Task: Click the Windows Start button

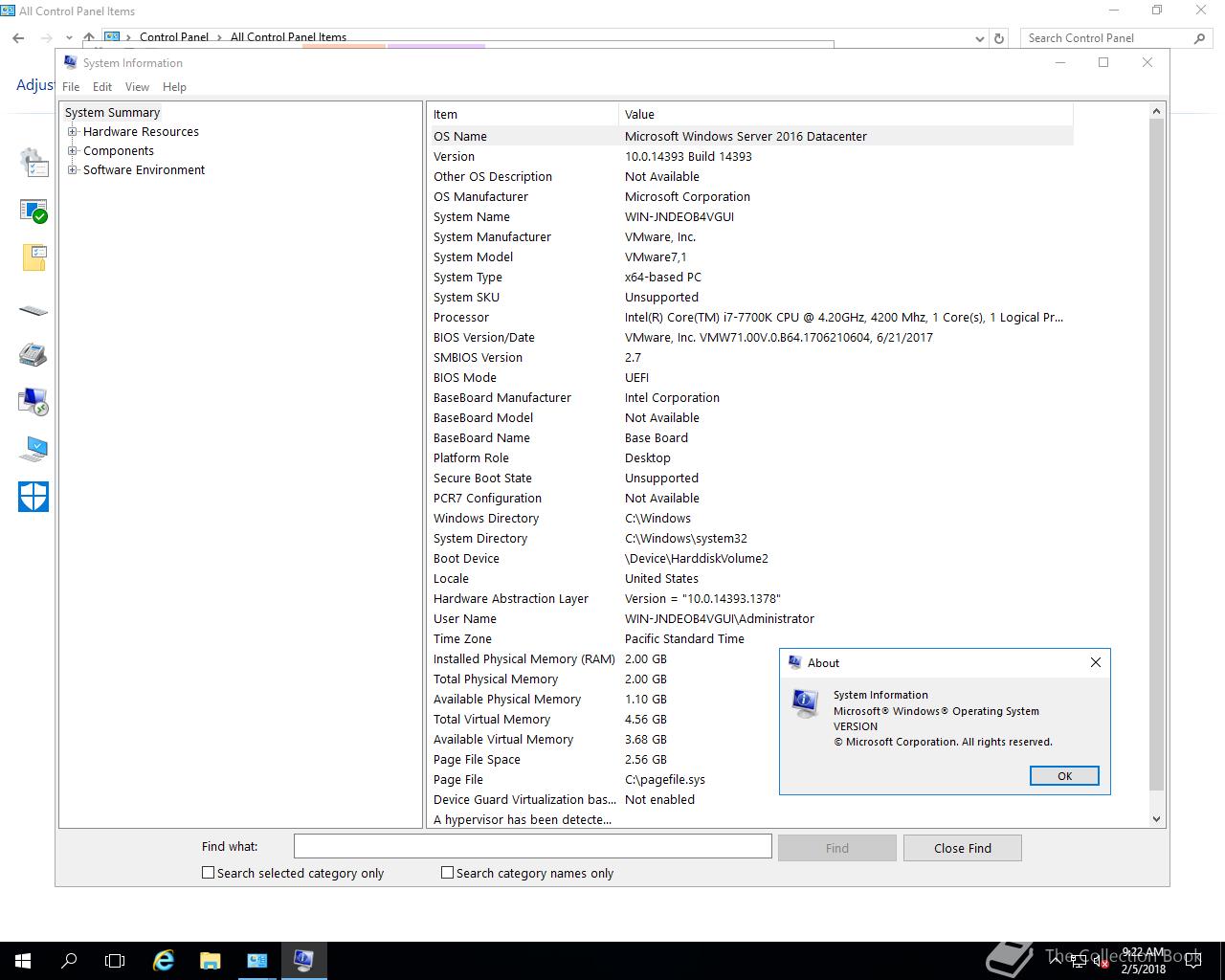Action: (23, 960)
